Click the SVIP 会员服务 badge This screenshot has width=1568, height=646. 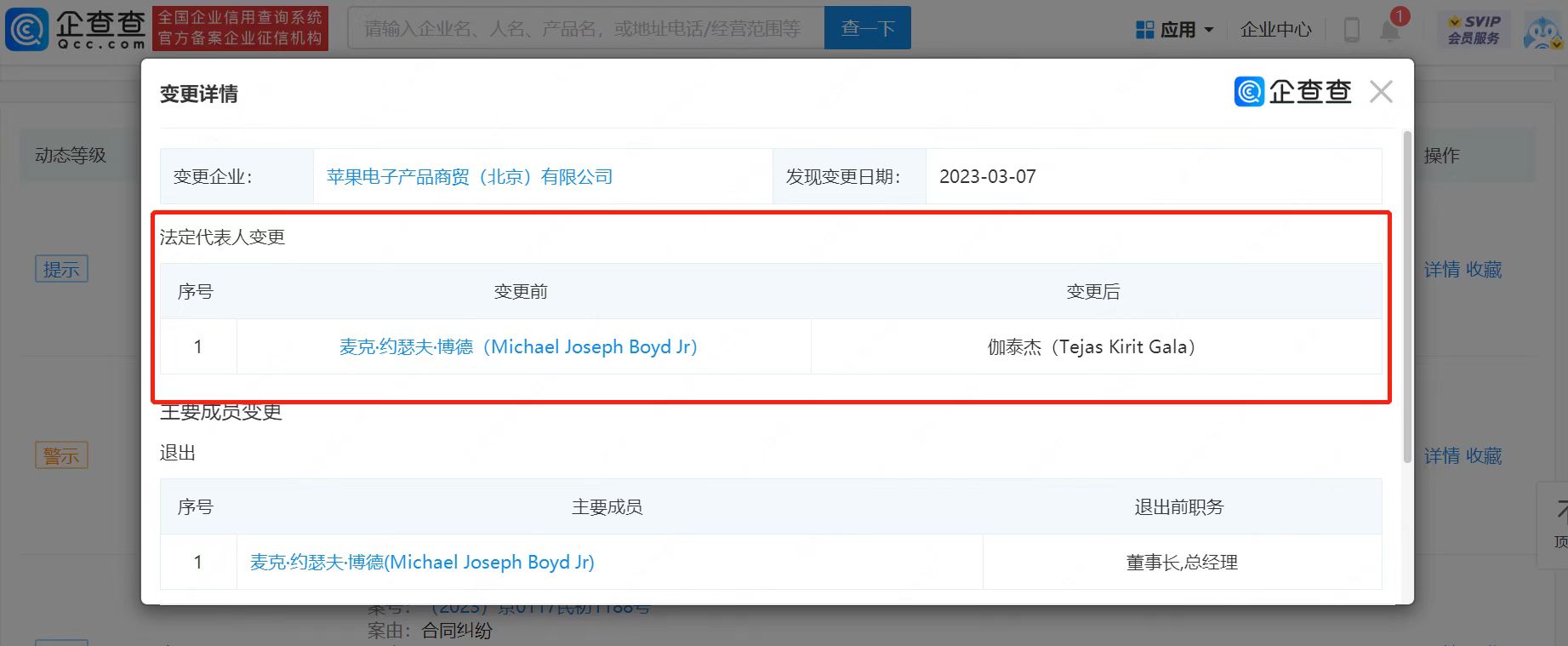pyautogui.click(x=1474, y=30)
